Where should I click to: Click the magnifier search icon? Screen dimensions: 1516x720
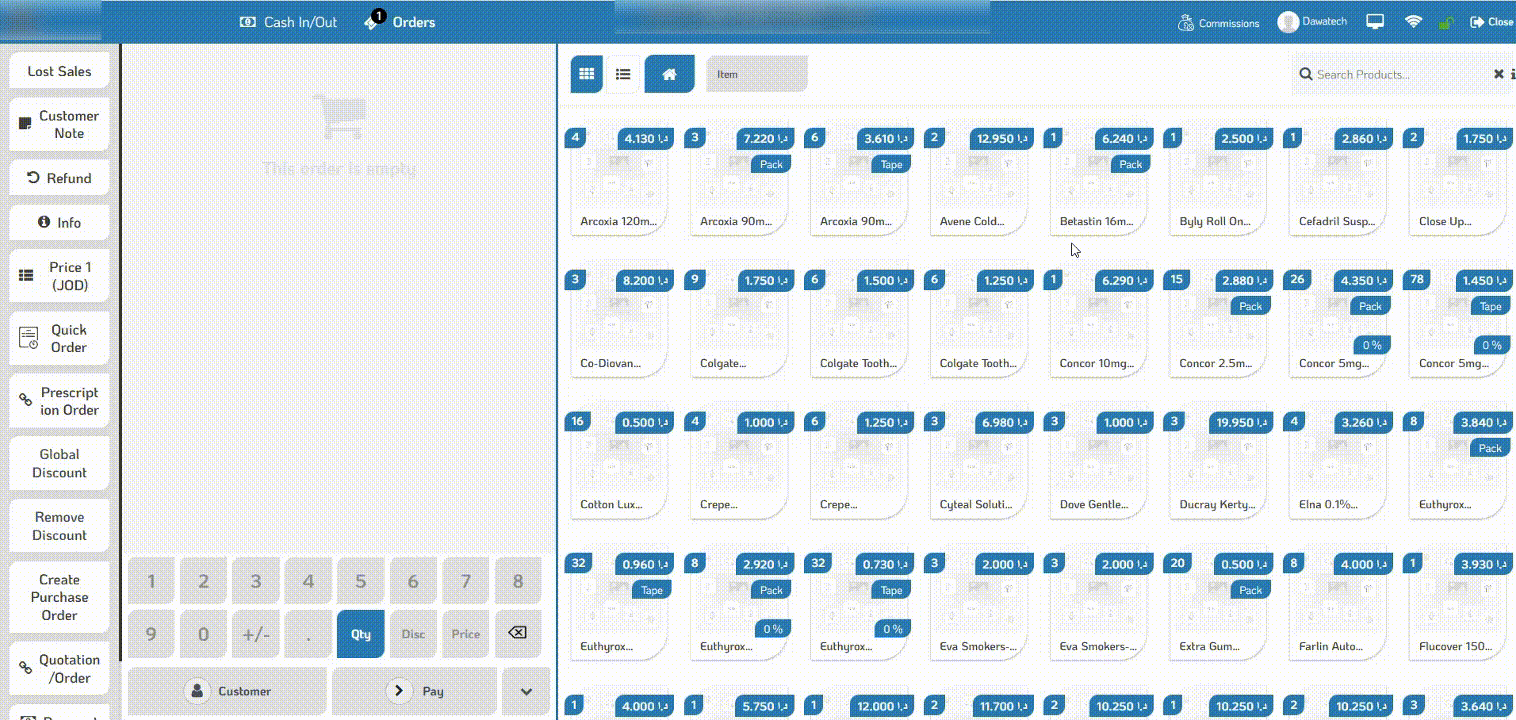click(1305, 74)
